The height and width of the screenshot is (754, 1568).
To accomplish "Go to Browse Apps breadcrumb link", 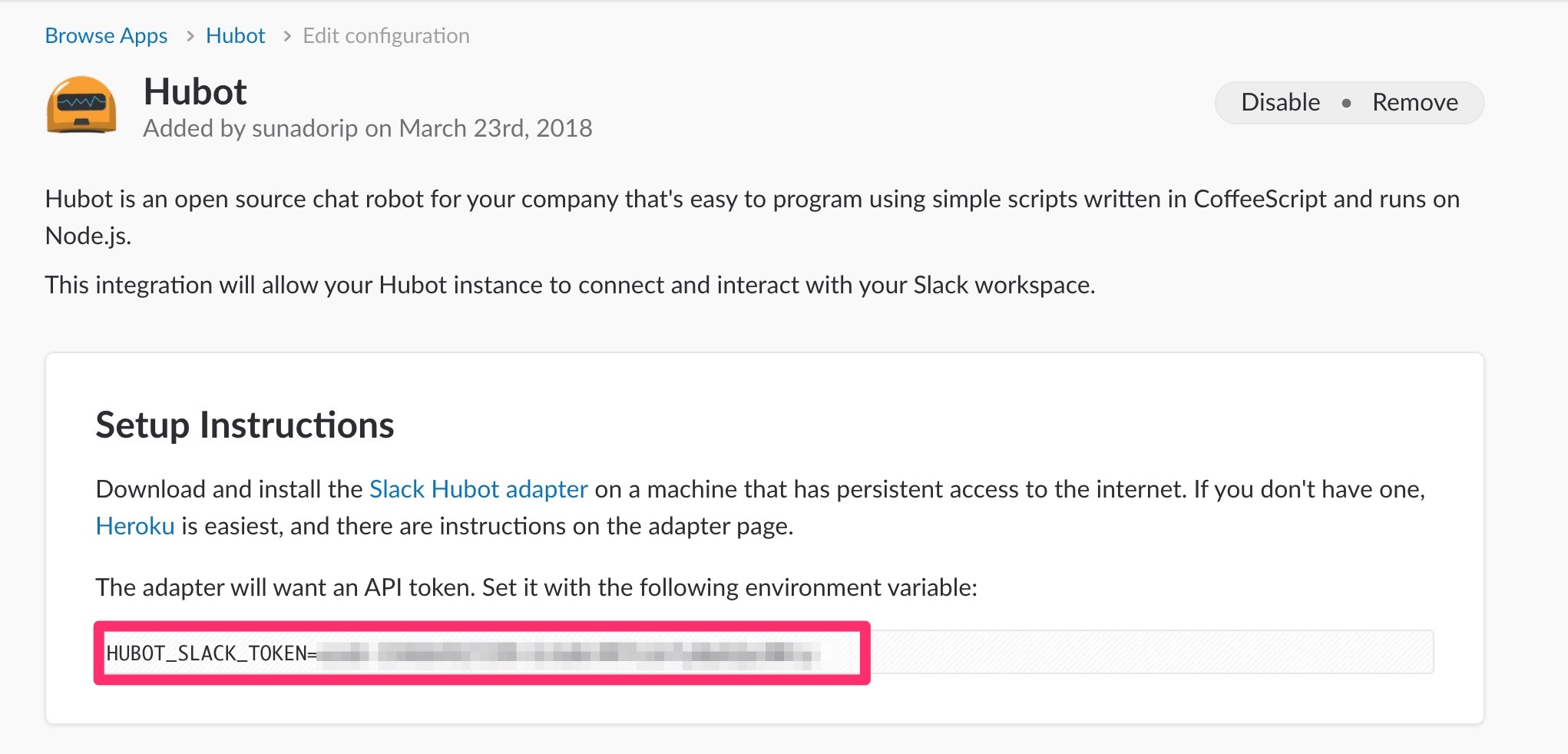I will (x=106, y=36).
